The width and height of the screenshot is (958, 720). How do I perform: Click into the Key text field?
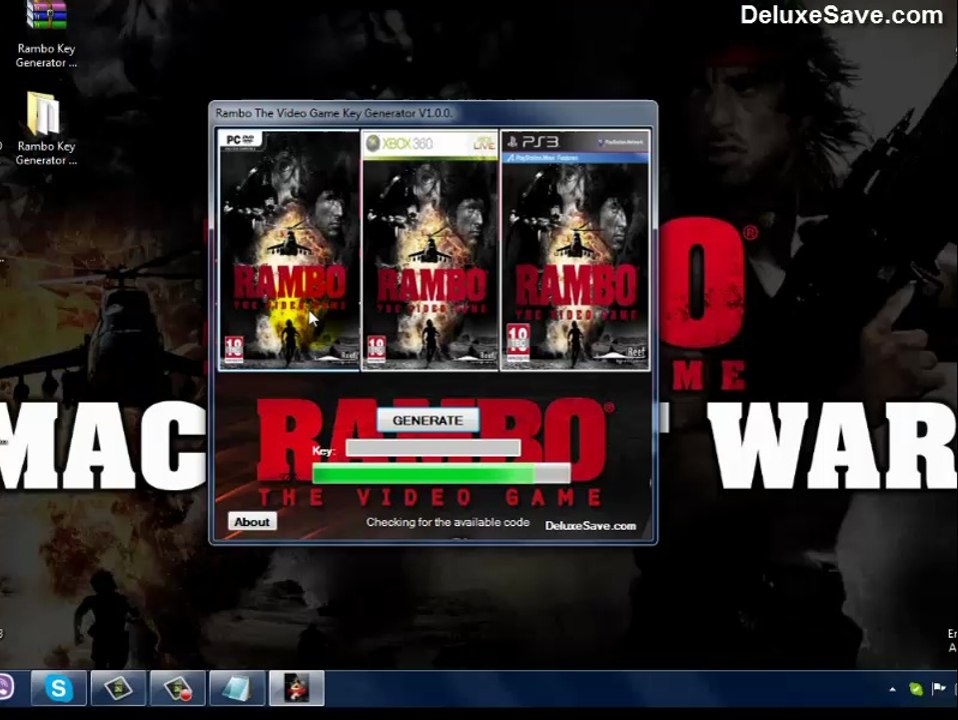[433, 448]
